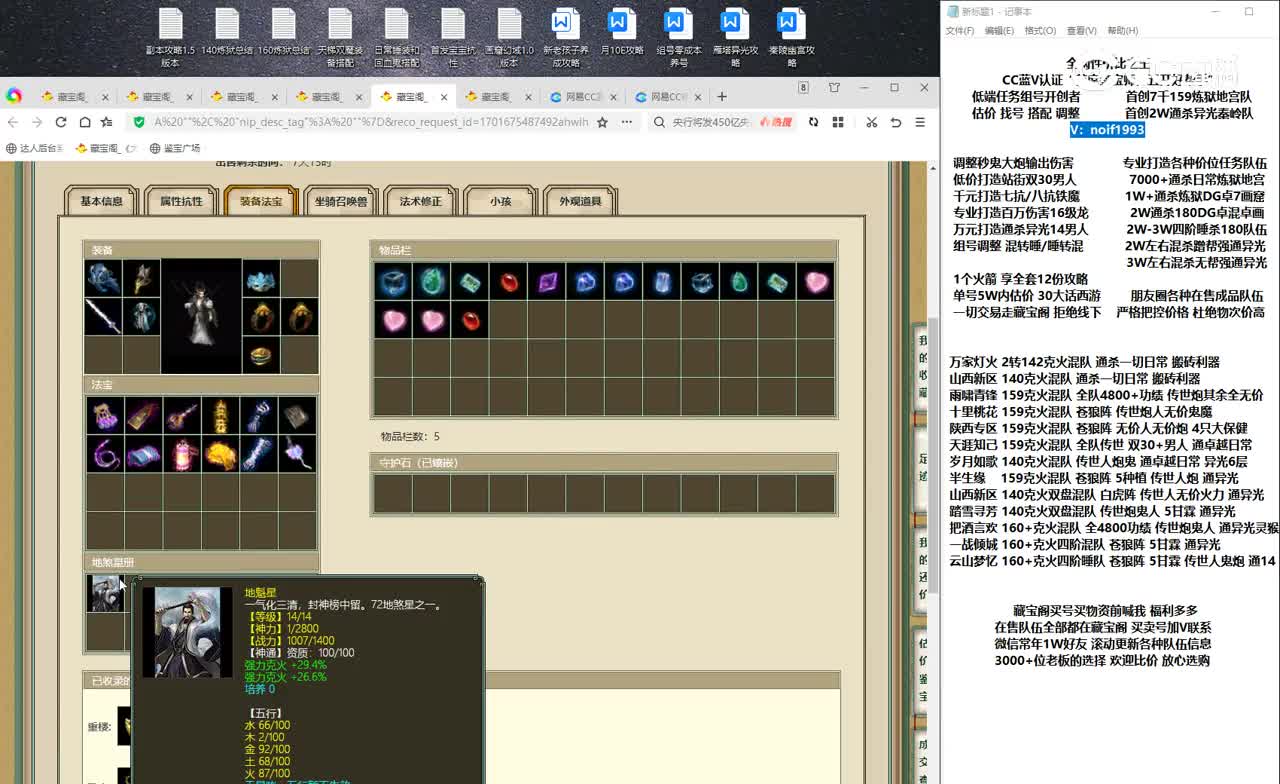The image size is (1280, 784).
Task: Click the gray book treasure icon
Action: (297, 415)
